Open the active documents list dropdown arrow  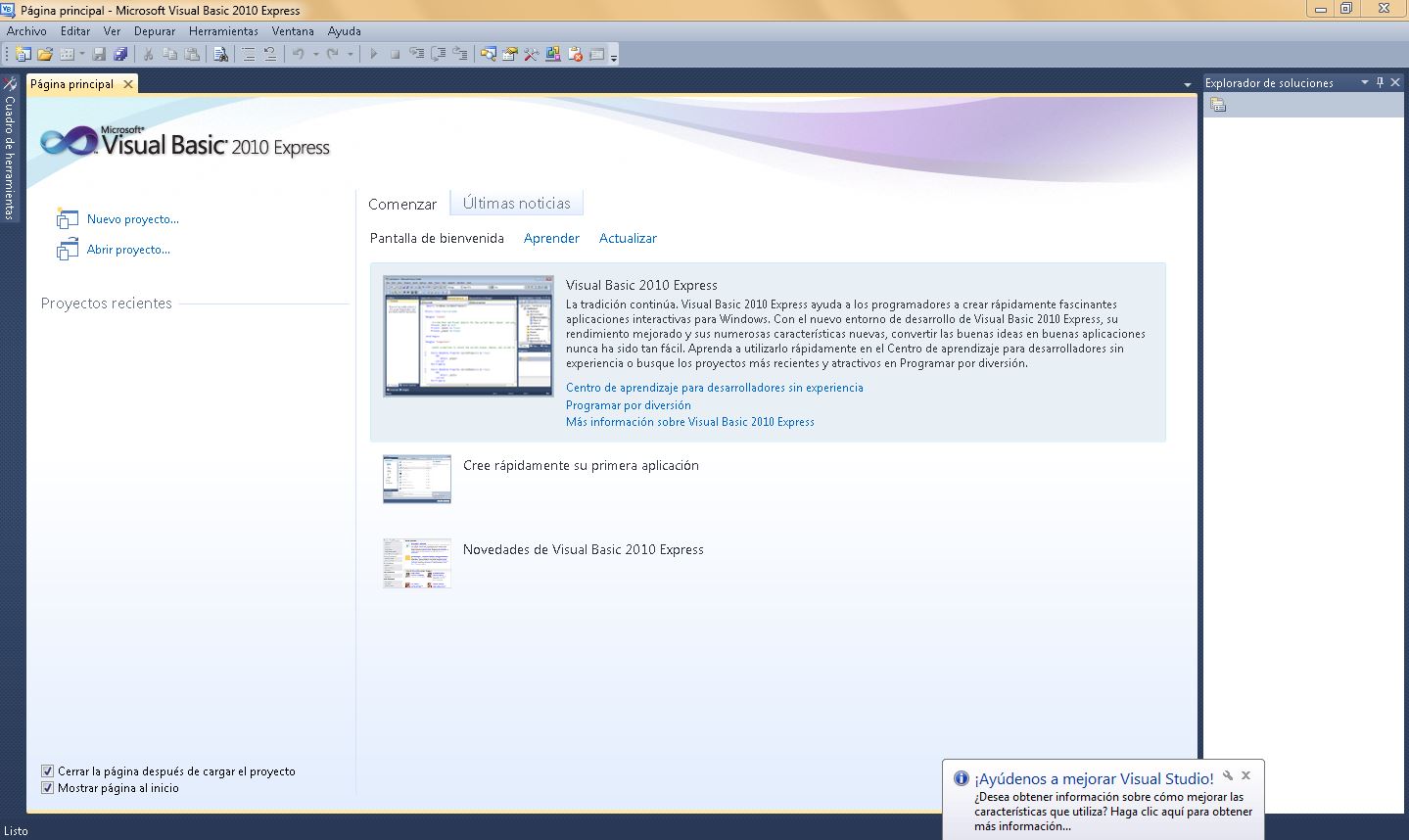1188,85
